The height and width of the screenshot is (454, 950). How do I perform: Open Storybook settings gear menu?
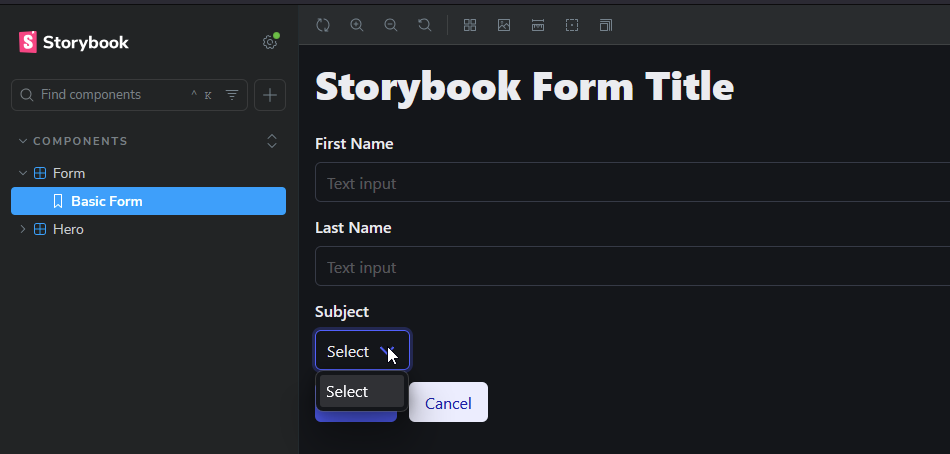270,42
